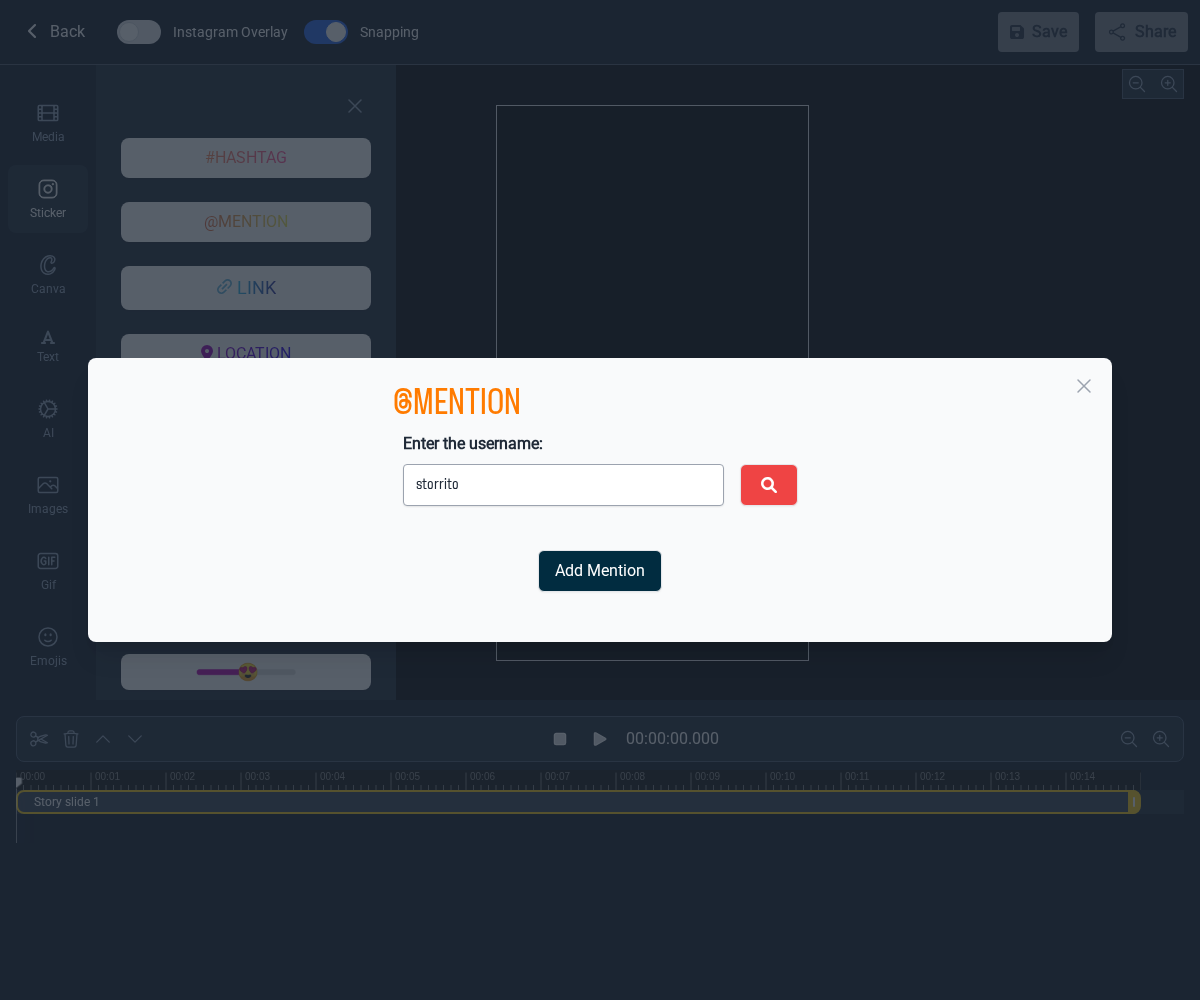
Task: Open the Media panel
Action: [48, 123]
